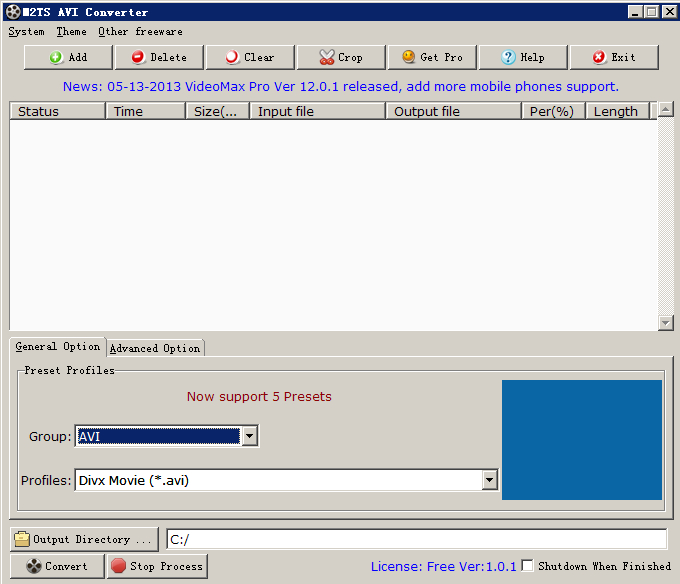The height and width of the screenshot is (584, 680).
Task: Switch to the Advanced Option tab
Action: tap(155, 348)
